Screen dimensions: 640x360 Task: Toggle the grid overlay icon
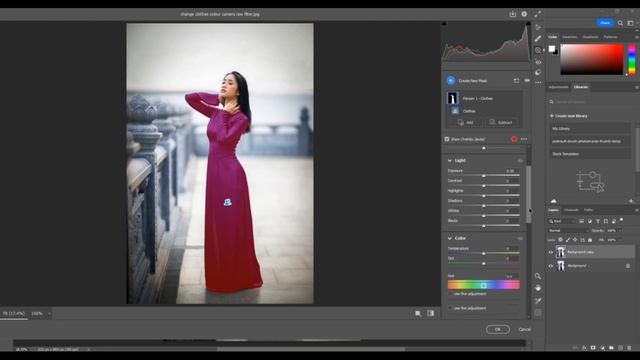tap(538, 313)
